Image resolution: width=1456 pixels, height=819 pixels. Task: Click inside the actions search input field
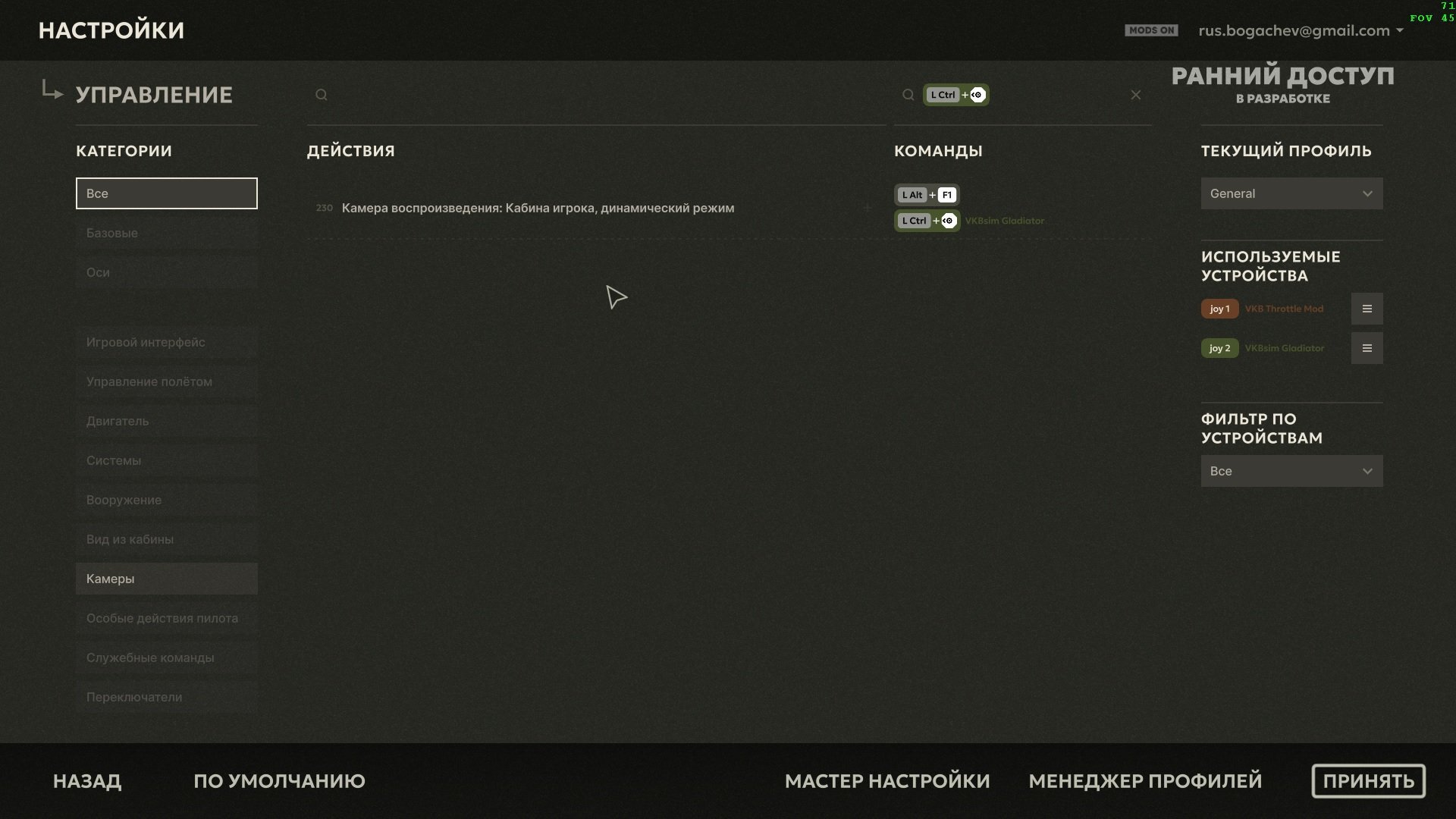pos(599,95)
